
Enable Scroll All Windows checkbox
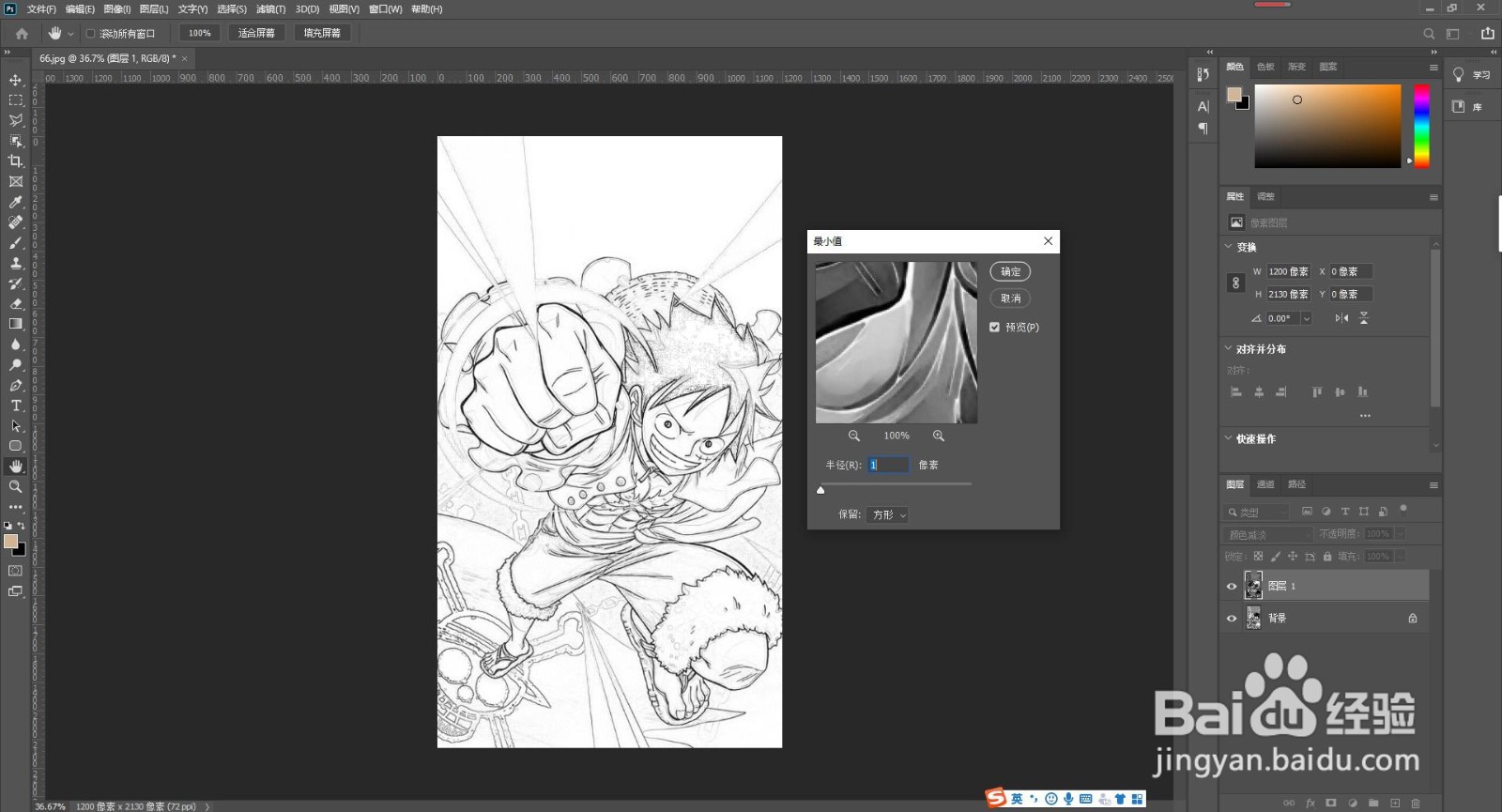point(90,34)
